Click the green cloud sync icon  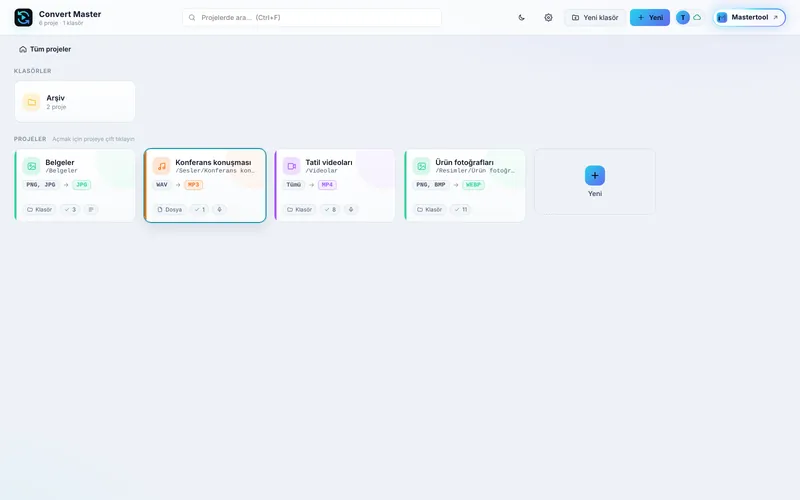pos(697,17)
